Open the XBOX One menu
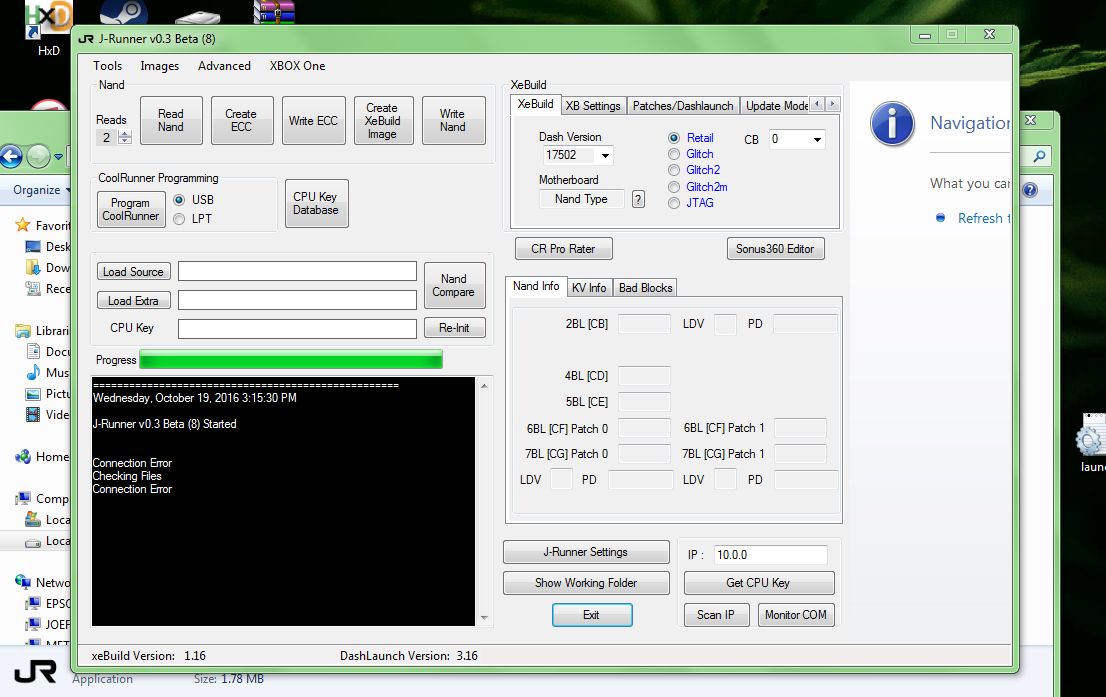Image resolution: width=1106 pixels, height=697 pixels. click(297, 66)
